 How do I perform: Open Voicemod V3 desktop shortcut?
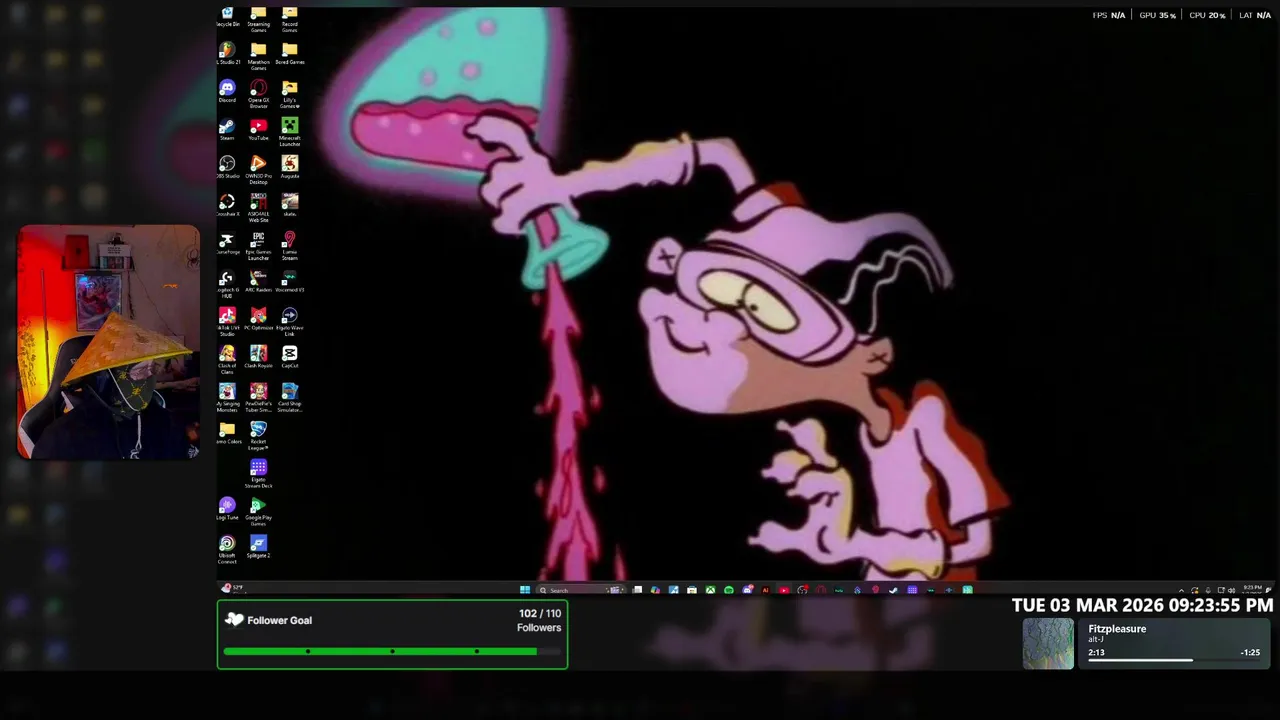(x=290, y=281)
